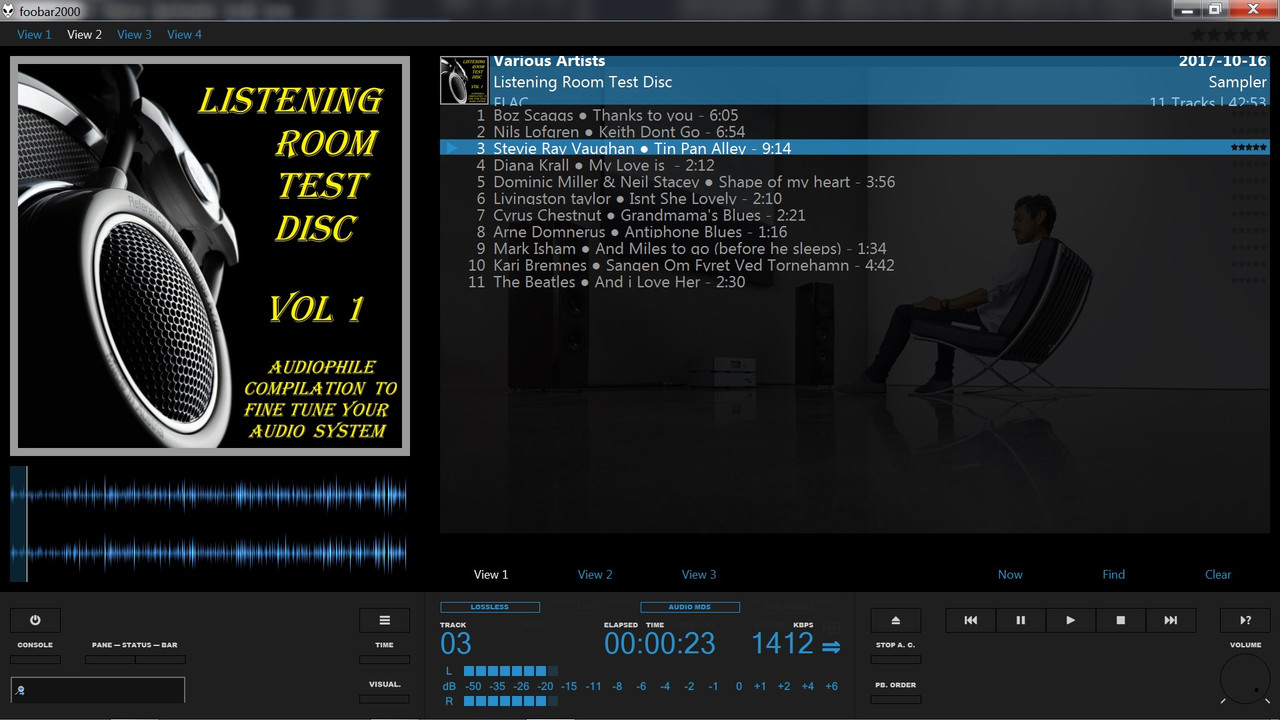
Task: Click the 1412 kbps bitrate value
Action: point(783,644)
